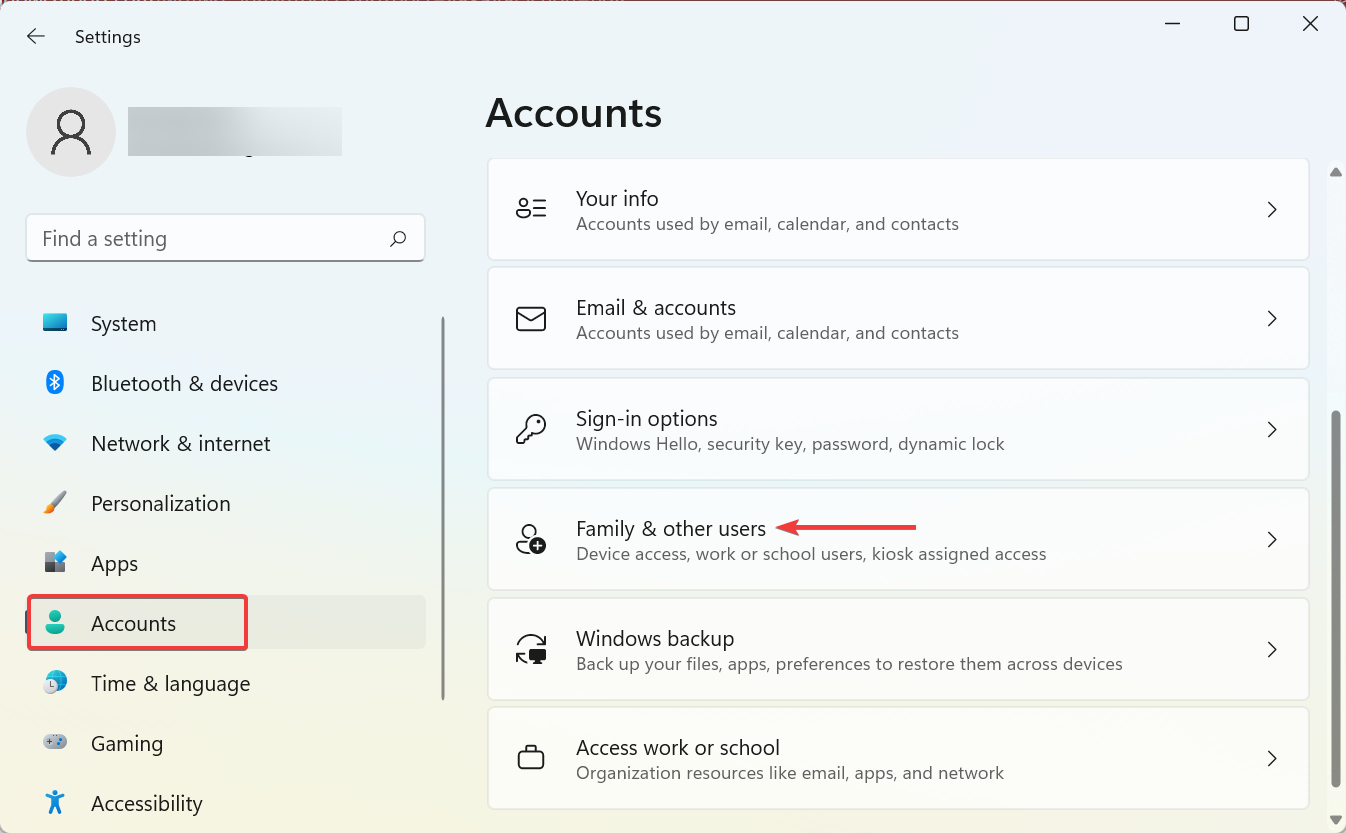Select Accounts in the sidebar
Screen dimensions: 1346x833
(x=226, y=623)
